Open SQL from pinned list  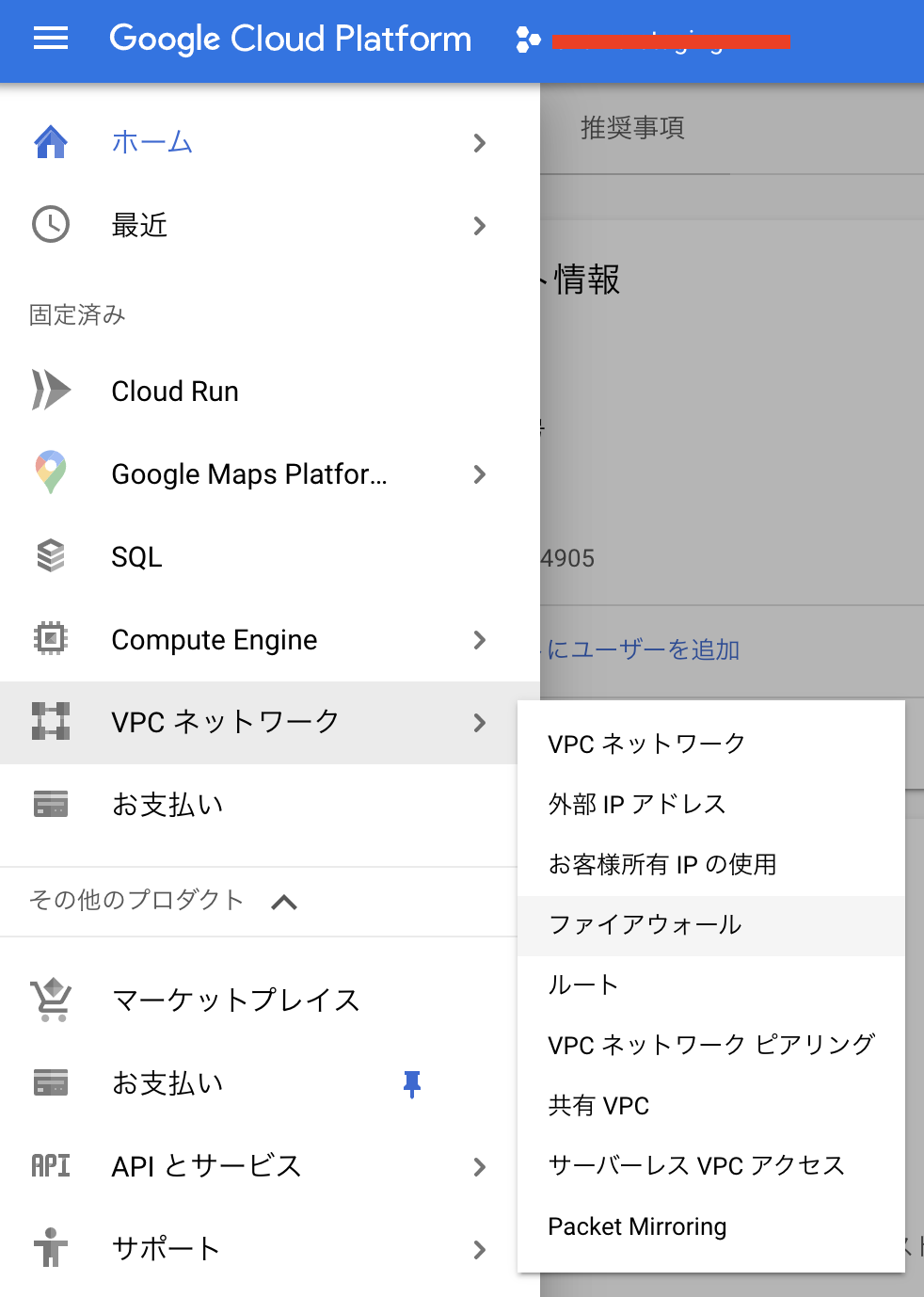tap(270, 557)
